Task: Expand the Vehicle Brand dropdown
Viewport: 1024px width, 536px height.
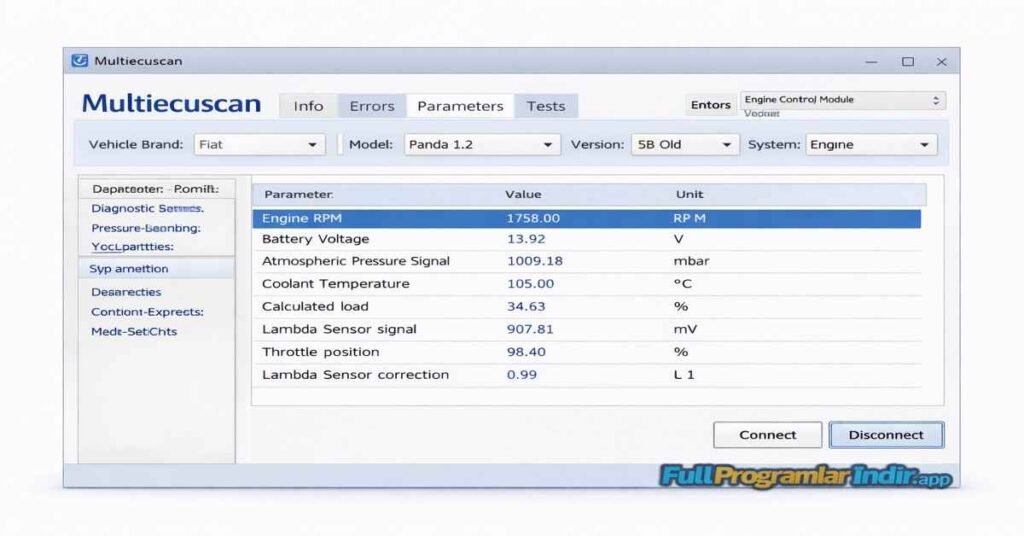Action: (x=259, y=145)
